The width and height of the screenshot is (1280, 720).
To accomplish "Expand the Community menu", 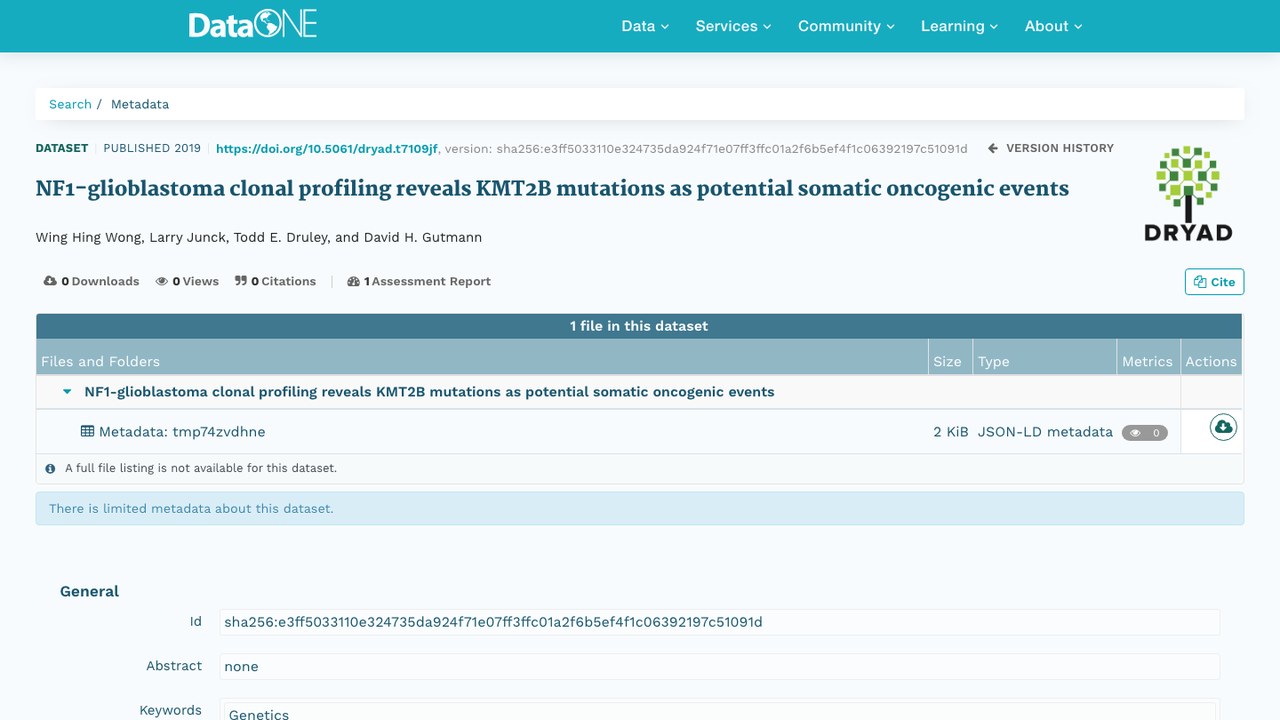I will pyautogui.click(x=846, y=26).
